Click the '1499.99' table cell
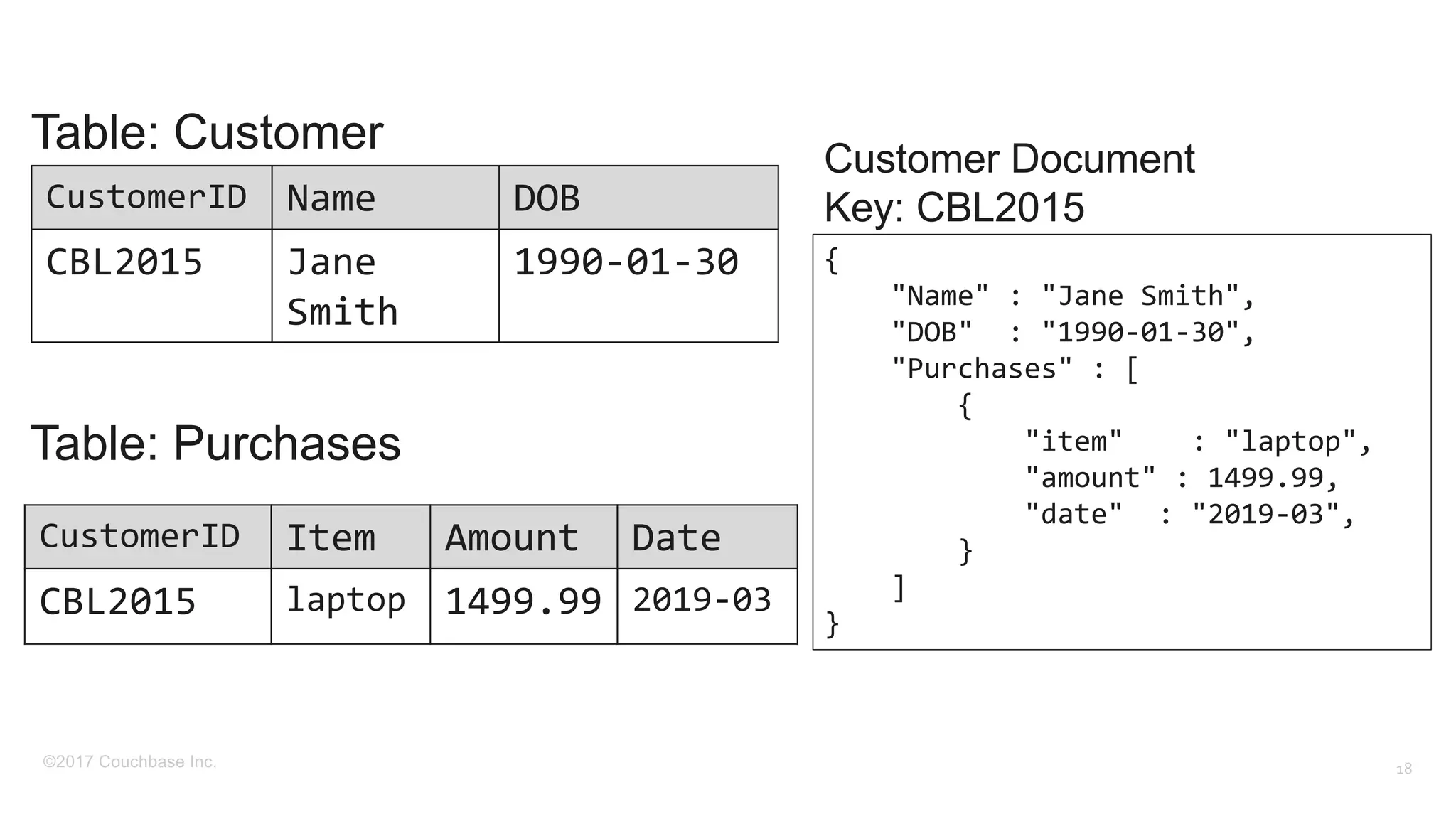1456x819 pixels. pyautogui.click(x=524, y=606)
